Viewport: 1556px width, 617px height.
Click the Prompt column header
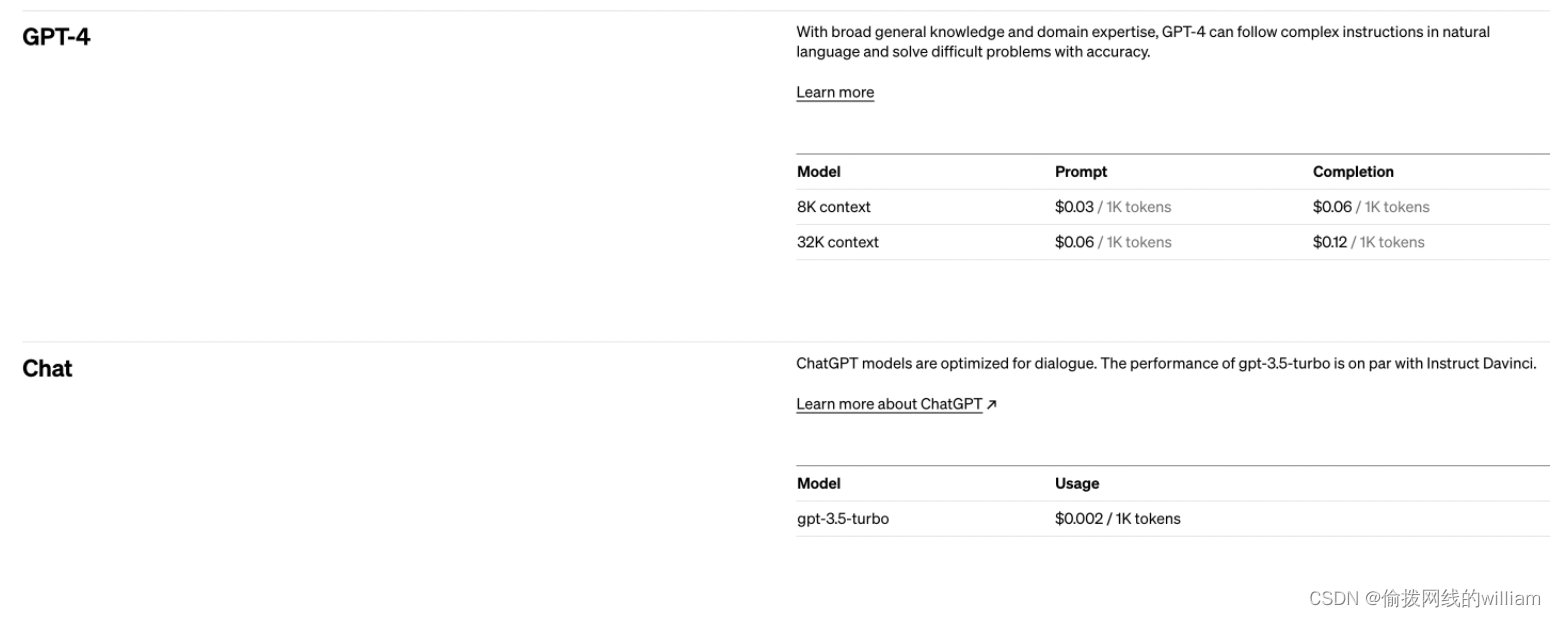pyautogui.click(x=1081, y=172)
